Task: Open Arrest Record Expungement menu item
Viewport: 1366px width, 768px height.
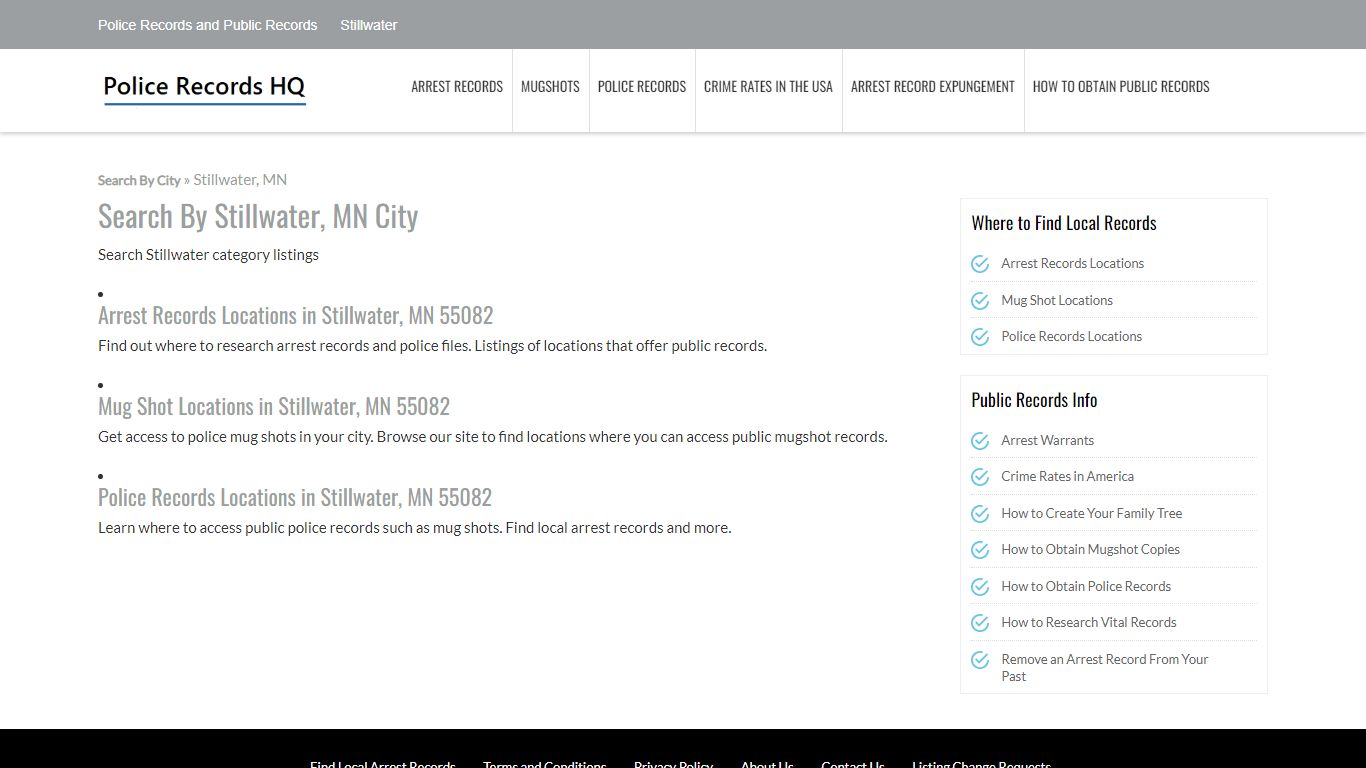Action: [933, 87]
